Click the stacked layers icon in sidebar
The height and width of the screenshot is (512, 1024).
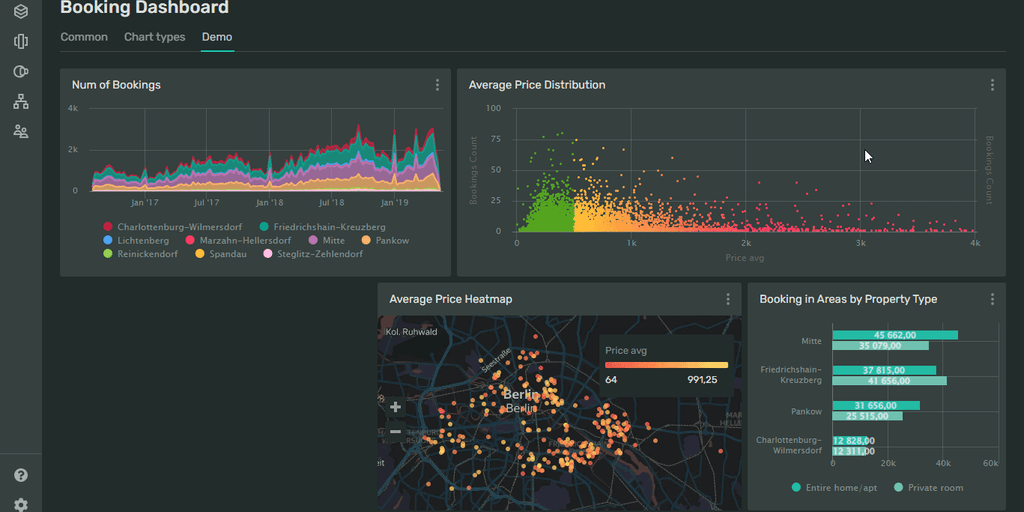pos(20,12)
